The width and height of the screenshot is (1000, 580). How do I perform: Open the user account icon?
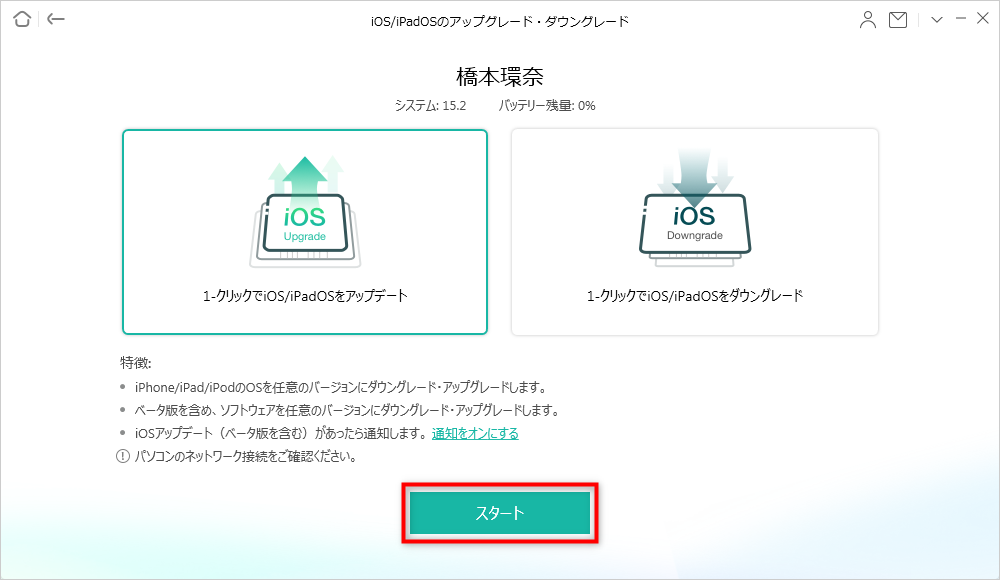pyautogui.click(x=867, y=20)
